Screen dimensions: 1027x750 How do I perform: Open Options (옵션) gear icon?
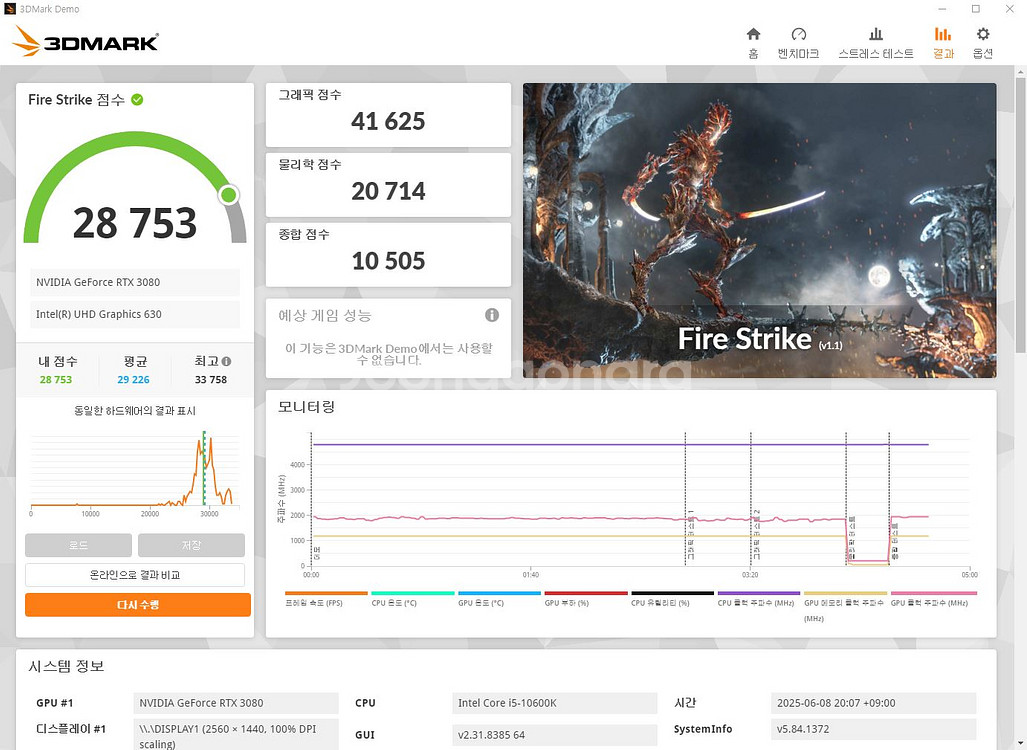click(982, 34)
